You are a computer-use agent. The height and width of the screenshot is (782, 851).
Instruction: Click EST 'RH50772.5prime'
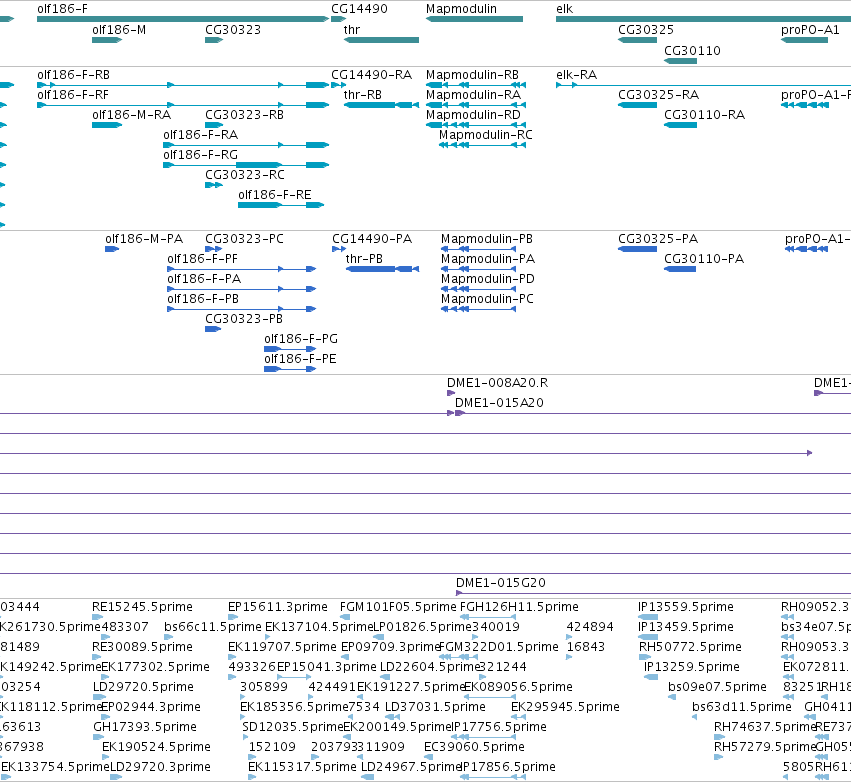[x=690, y=648]
